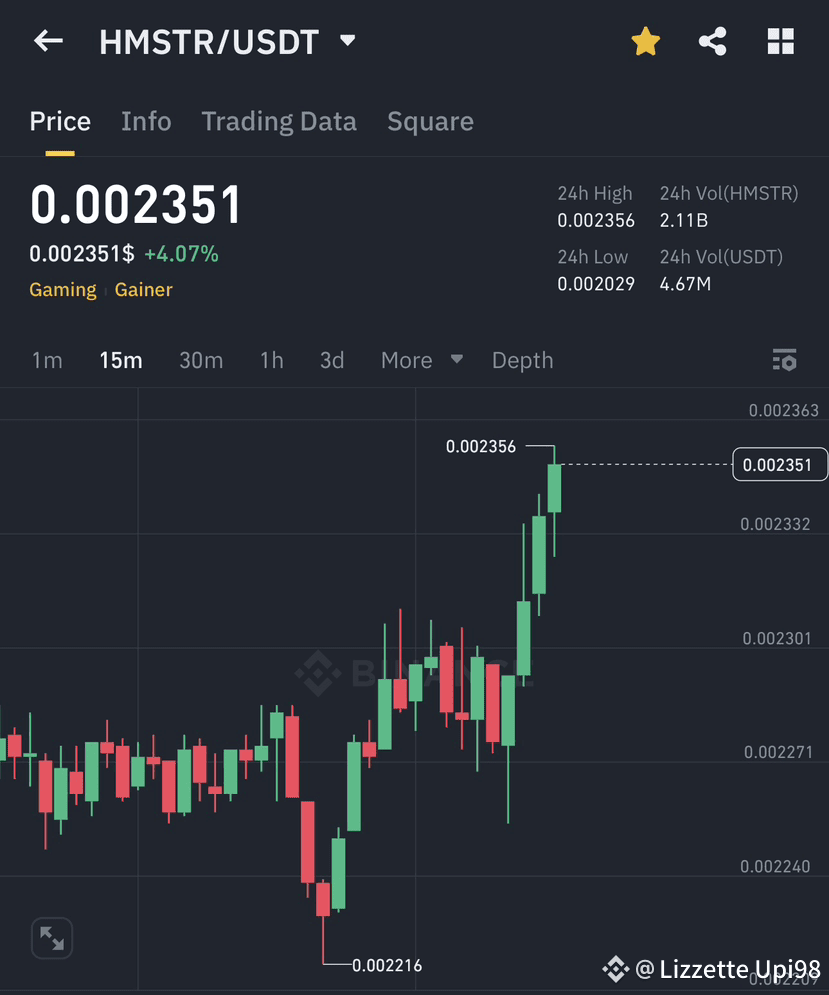Select the 1m timeframe
The height and width of the screenshot is (995, 829).
[x=47, y=359]
